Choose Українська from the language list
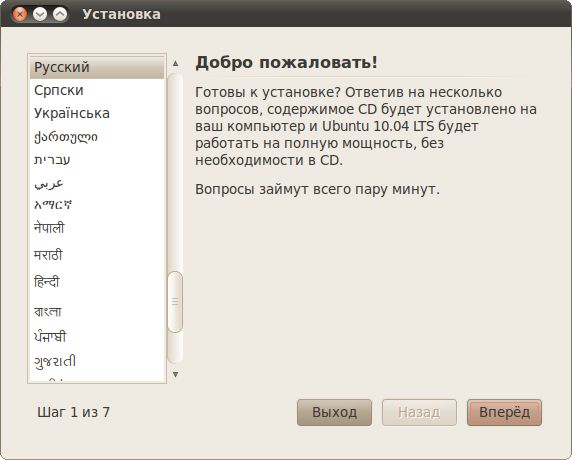Screen dimensions: 572x460 point(97,113)
